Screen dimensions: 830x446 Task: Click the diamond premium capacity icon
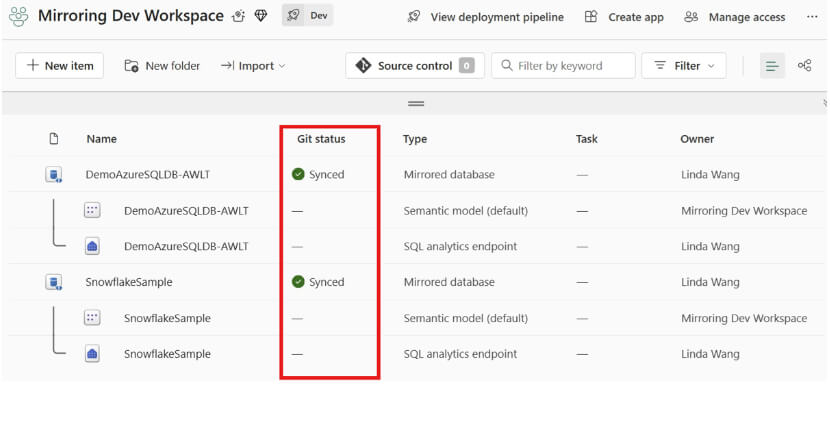click(261, 16)
